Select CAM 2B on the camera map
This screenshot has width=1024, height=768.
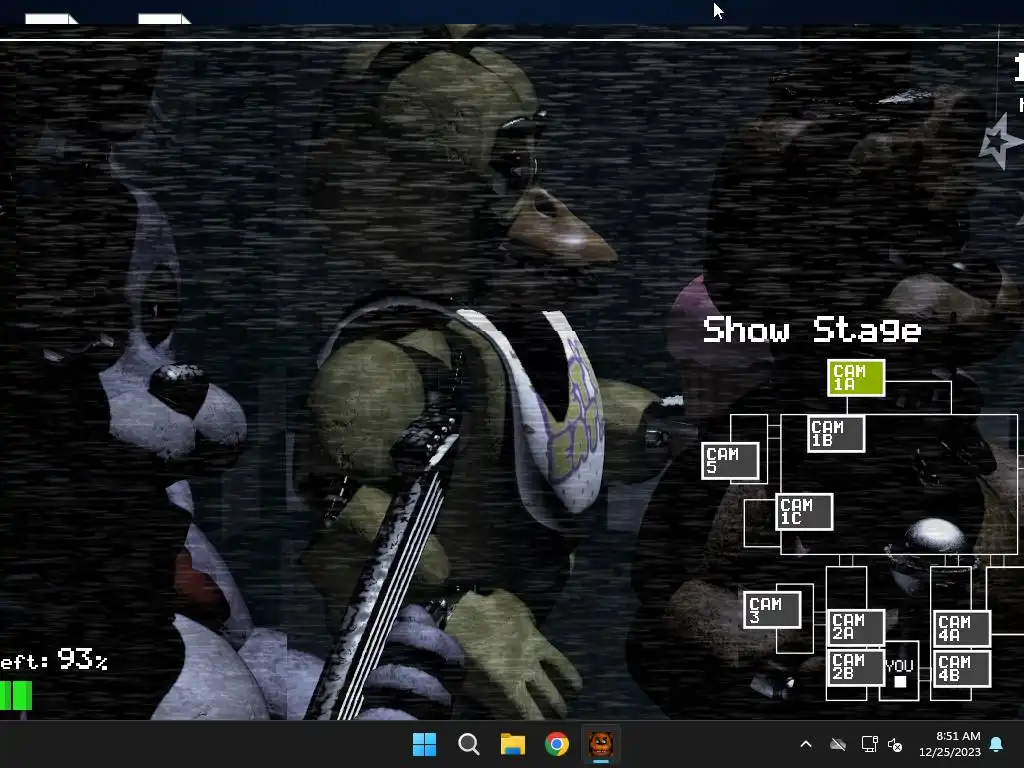[x=856, y=667]
